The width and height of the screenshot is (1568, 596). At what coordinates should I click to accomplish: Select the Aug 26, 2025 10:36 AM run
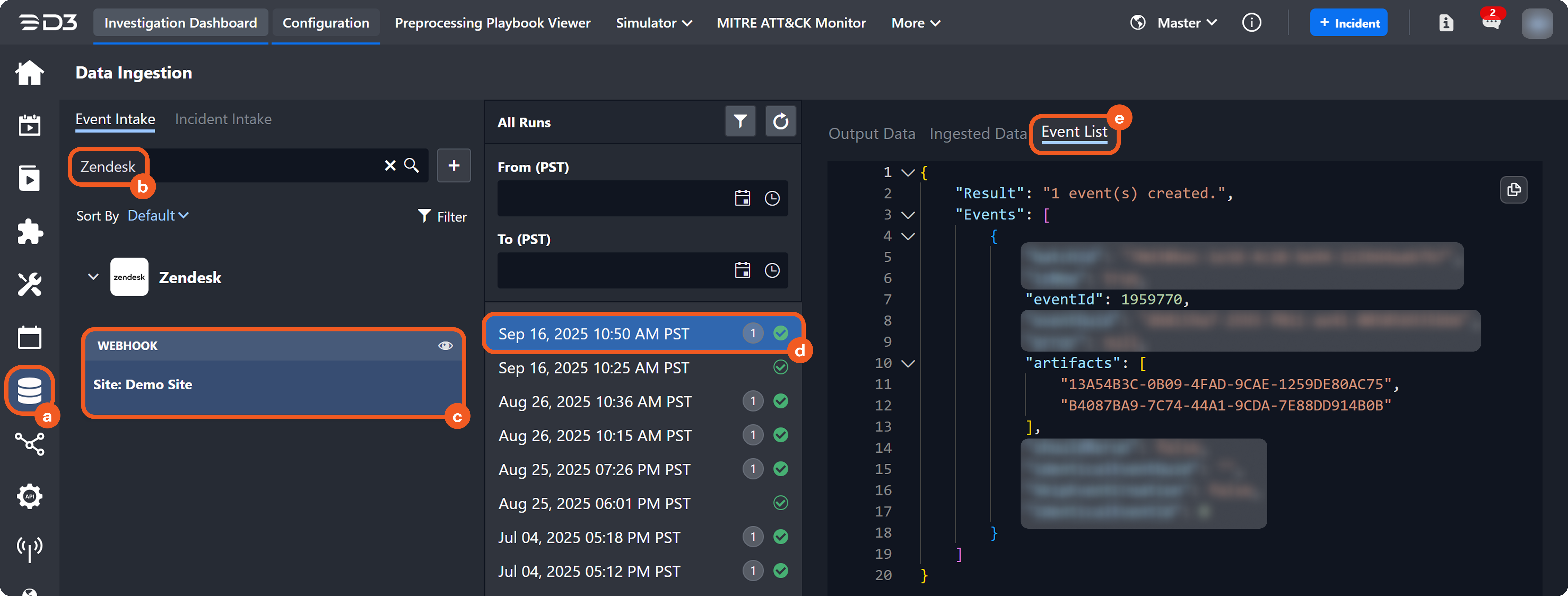coord(595,402)
